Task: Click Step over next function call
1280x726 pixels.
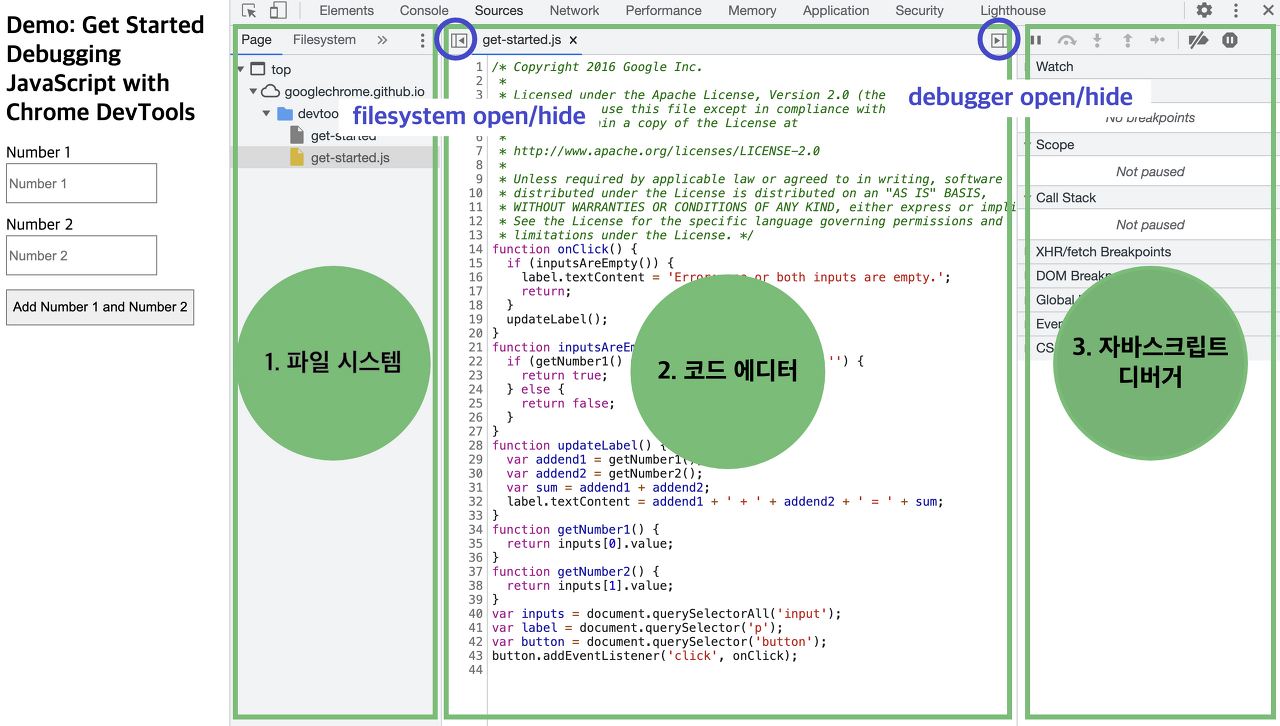Action: point(1067,40)
